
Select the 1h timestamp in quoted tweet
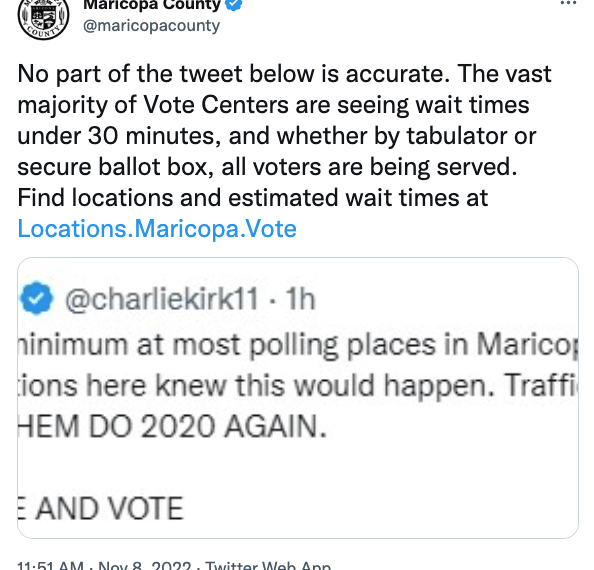click(300, 299)
